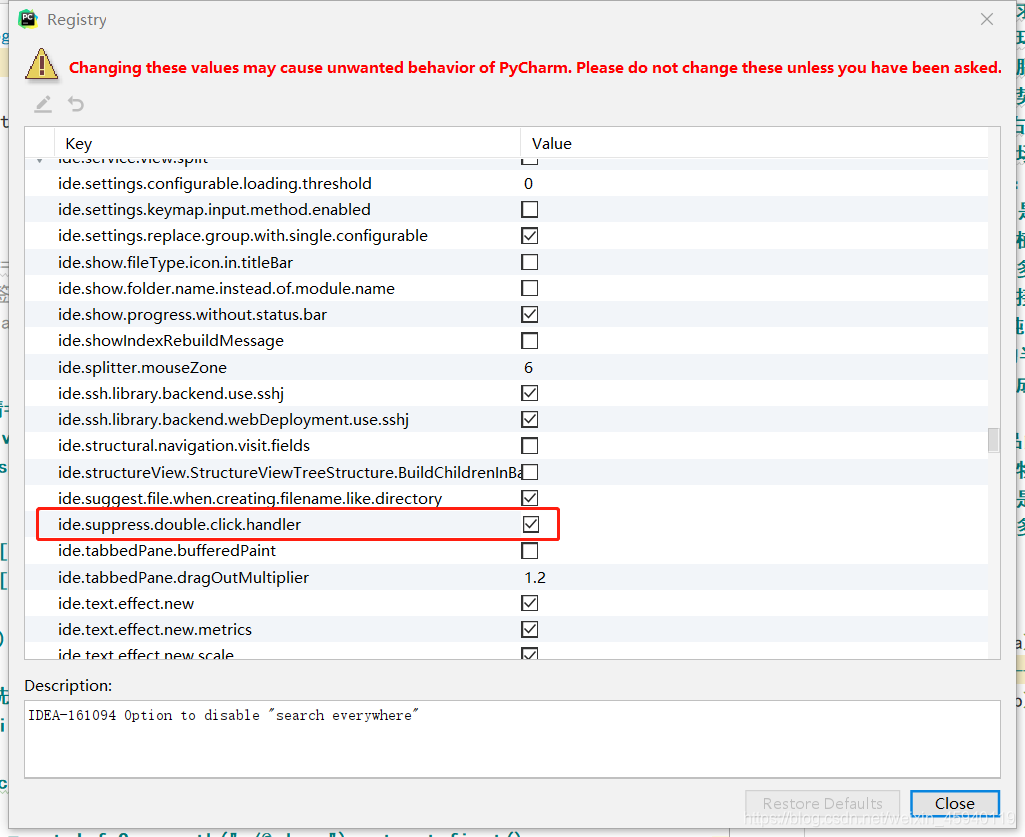Screen dimensions: 1025x837
Task: Click the registry list vertical scrollbar thumb
Action: (x=994, y=439)
